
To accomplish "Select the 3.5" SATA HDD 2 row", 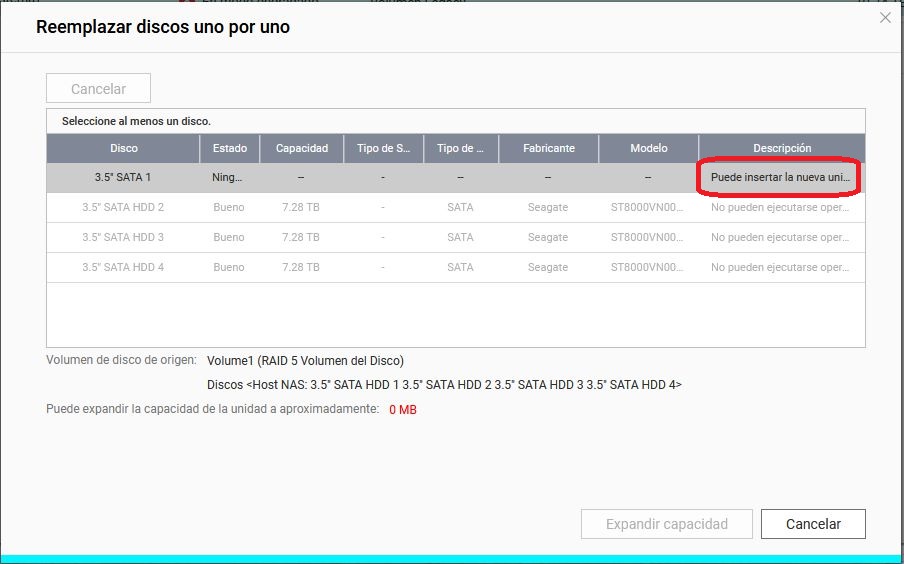I will 123,207.
